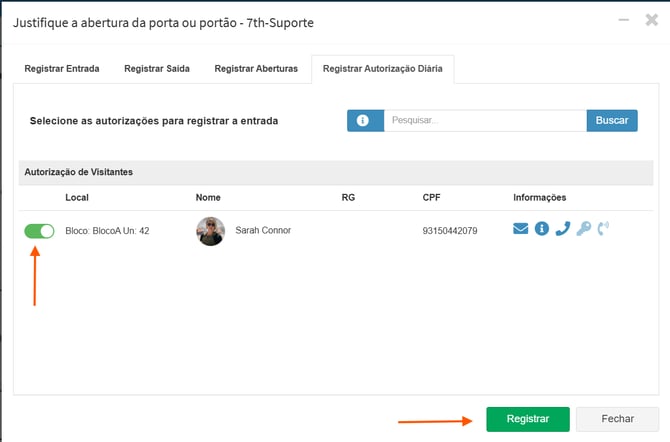Click the Sarah Connor name text
Screen dimensions: 670x442
pyautogui.click(x=263, y=230)
